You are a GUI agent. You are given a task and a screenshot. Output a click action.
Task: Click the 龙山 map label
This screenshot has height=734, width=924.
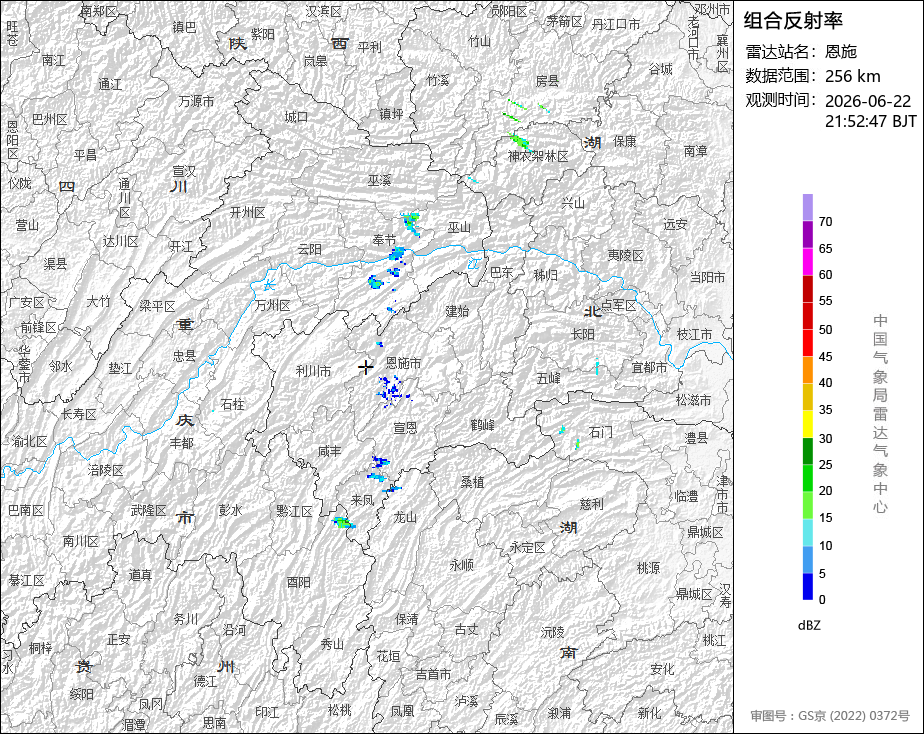tap(405, 517)
